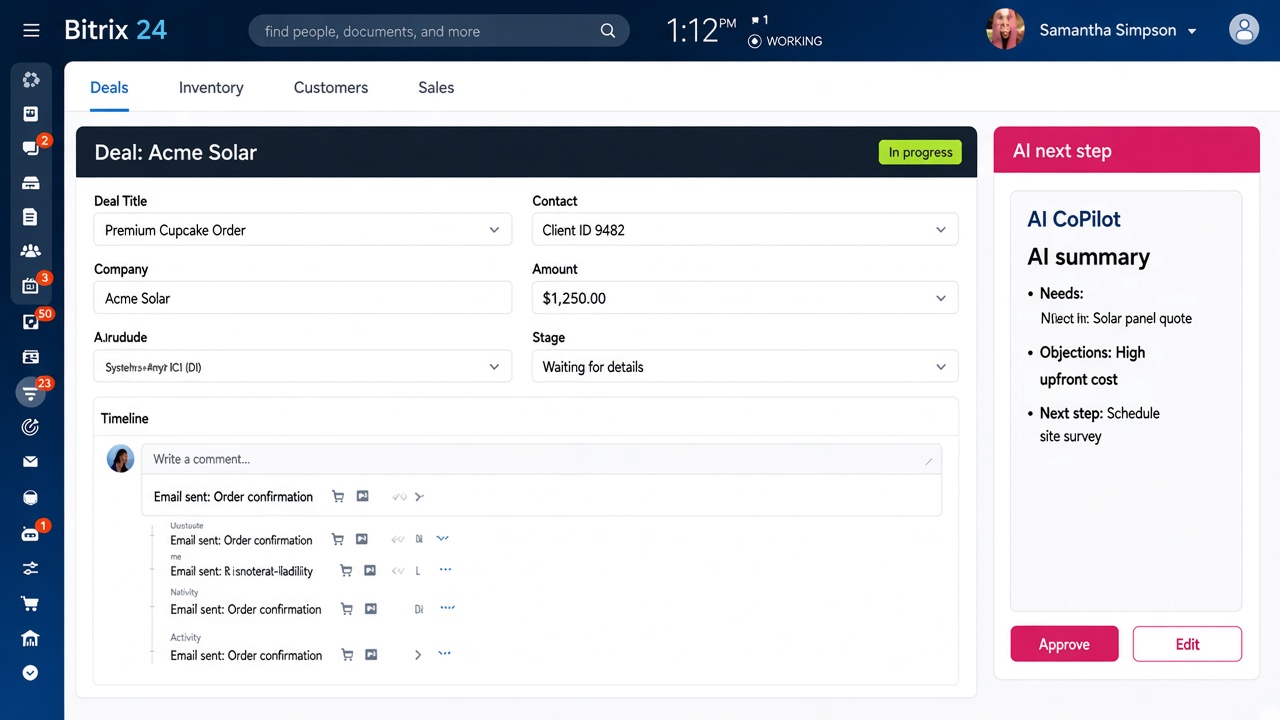Click the check circle icon in sidebar

(31, 673)
